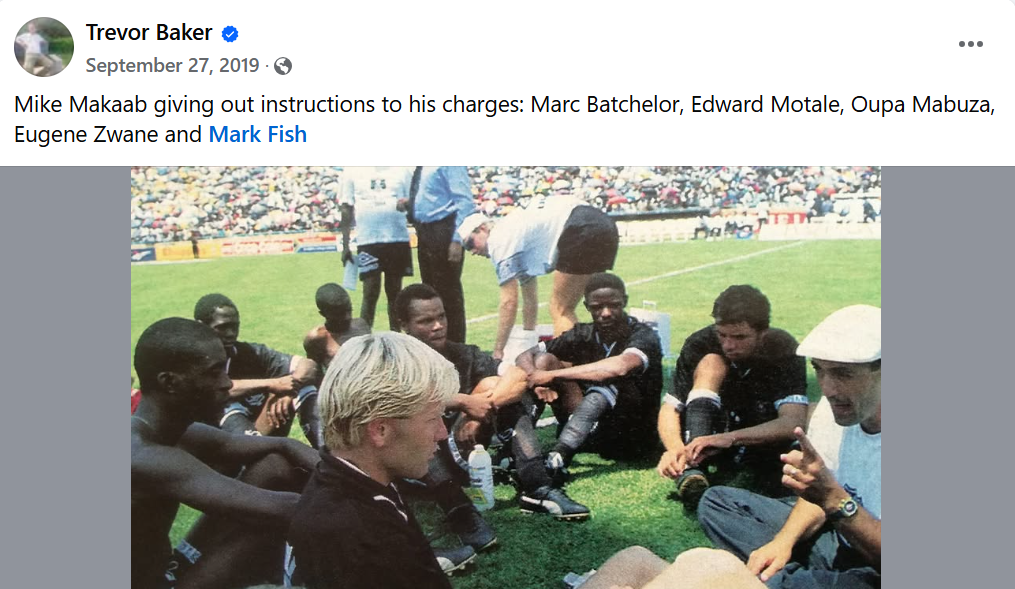Follow the Mark Fish tagged link
Image resolution: width=1015 pixels, height=589 pixels.
tap(257, 134)
